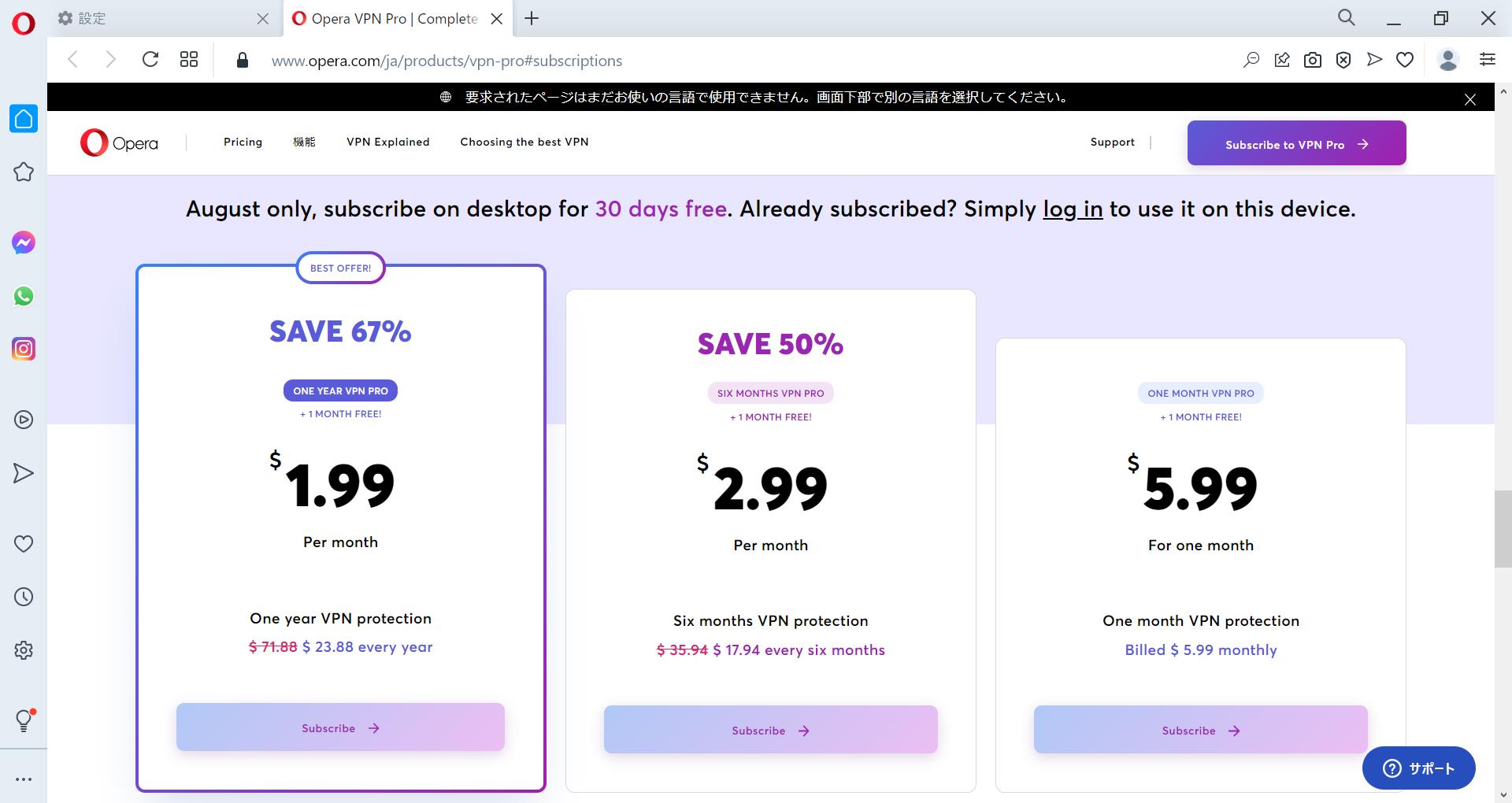
Task: Open the Messenger sidebar panel
Action: tap(24, 242)
